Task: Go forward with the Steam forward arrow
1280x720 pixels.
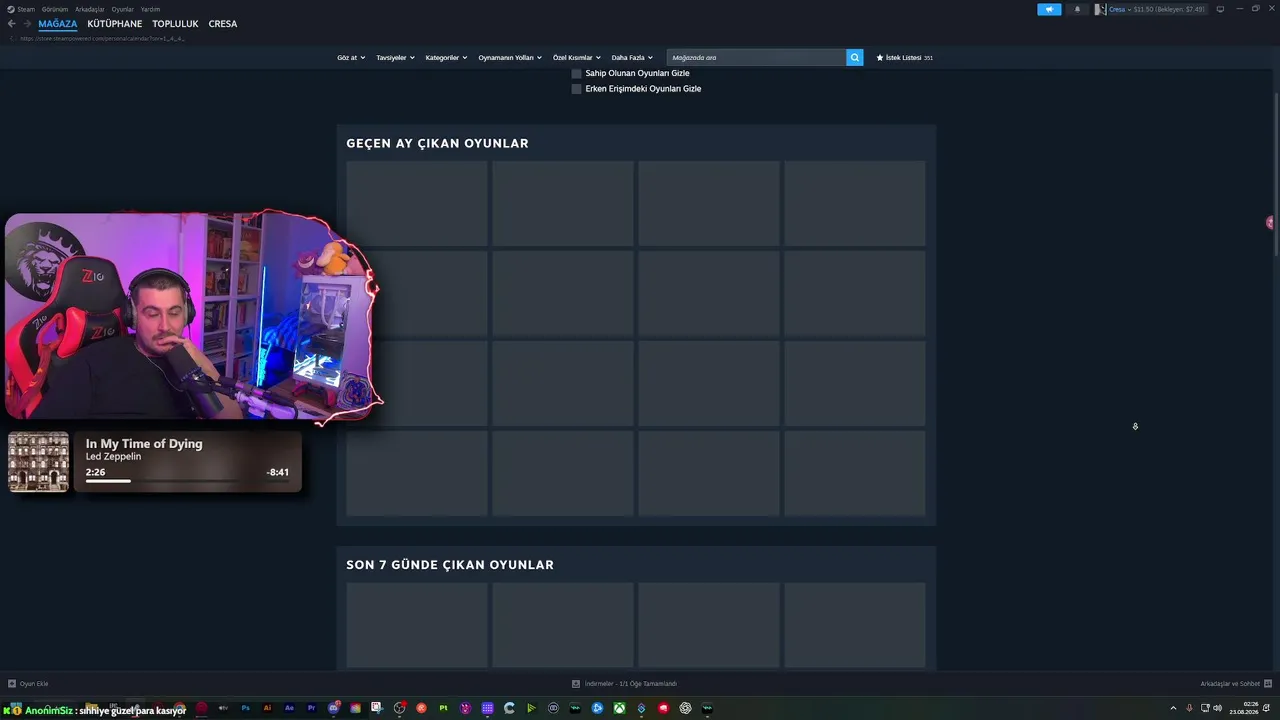Action: coord(27,24)
